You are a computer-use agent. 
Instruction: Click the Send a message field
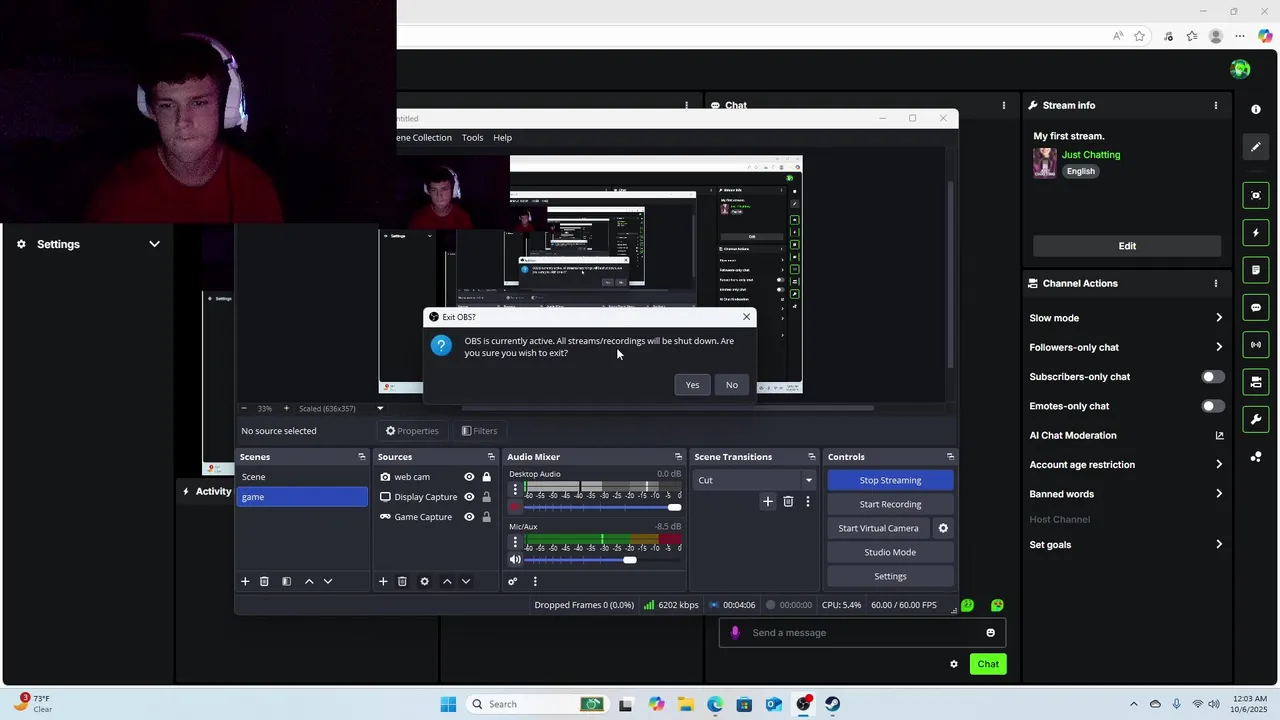[860, 632]
